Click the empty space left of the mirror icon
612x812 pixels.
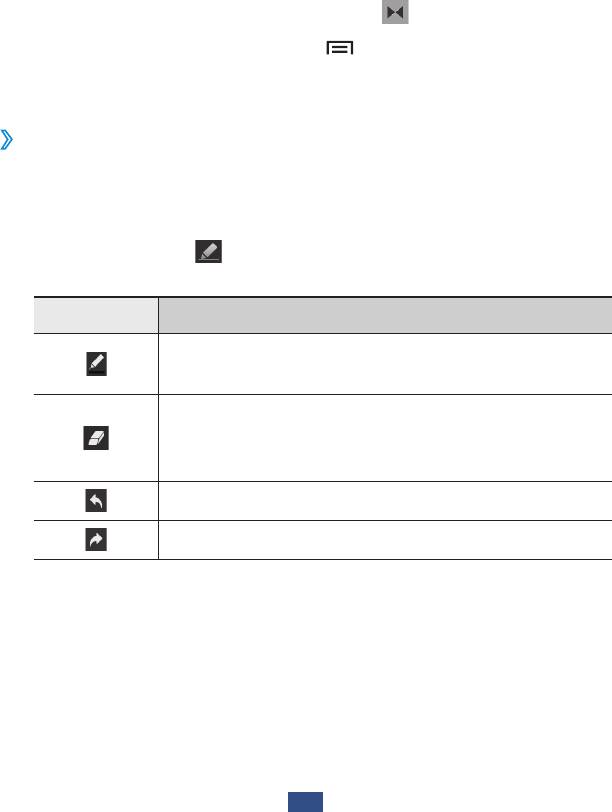(200, 13)
